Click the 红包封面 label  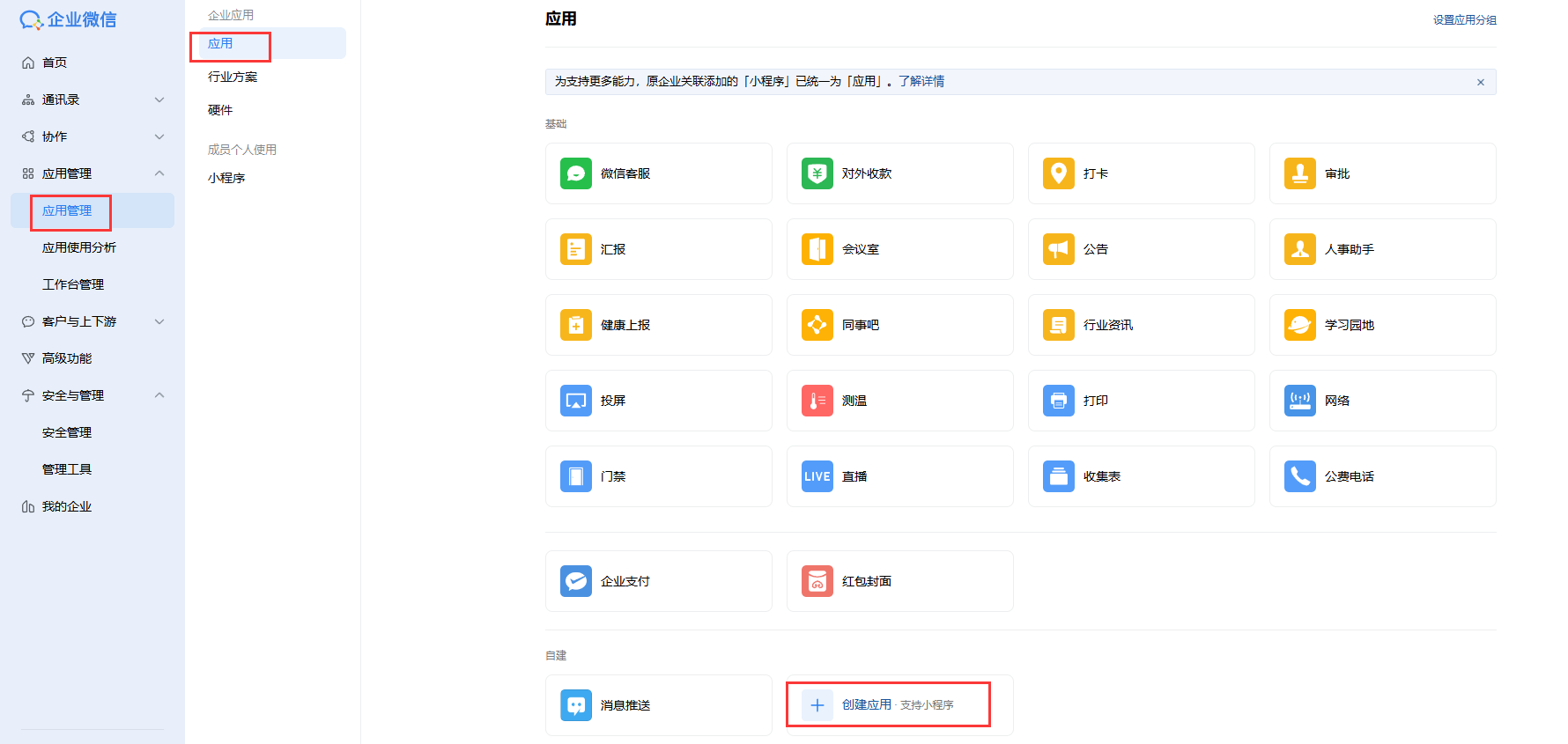[x=867, y=581]
